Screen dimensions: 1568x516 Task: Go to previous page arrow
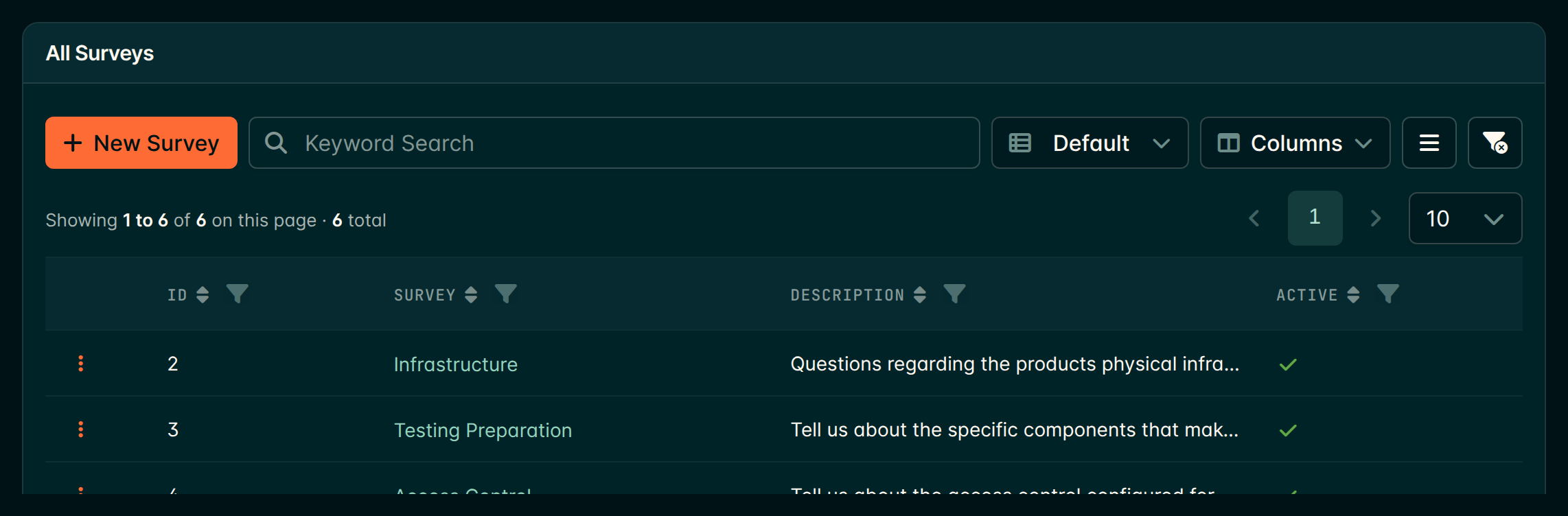point(1254,218)
